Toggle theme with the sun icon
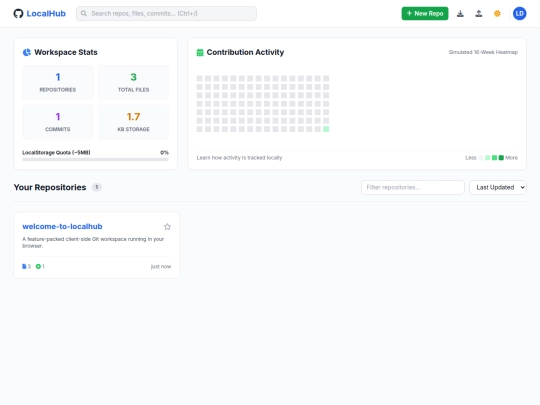540x405 pixels. tap(497, 13)
